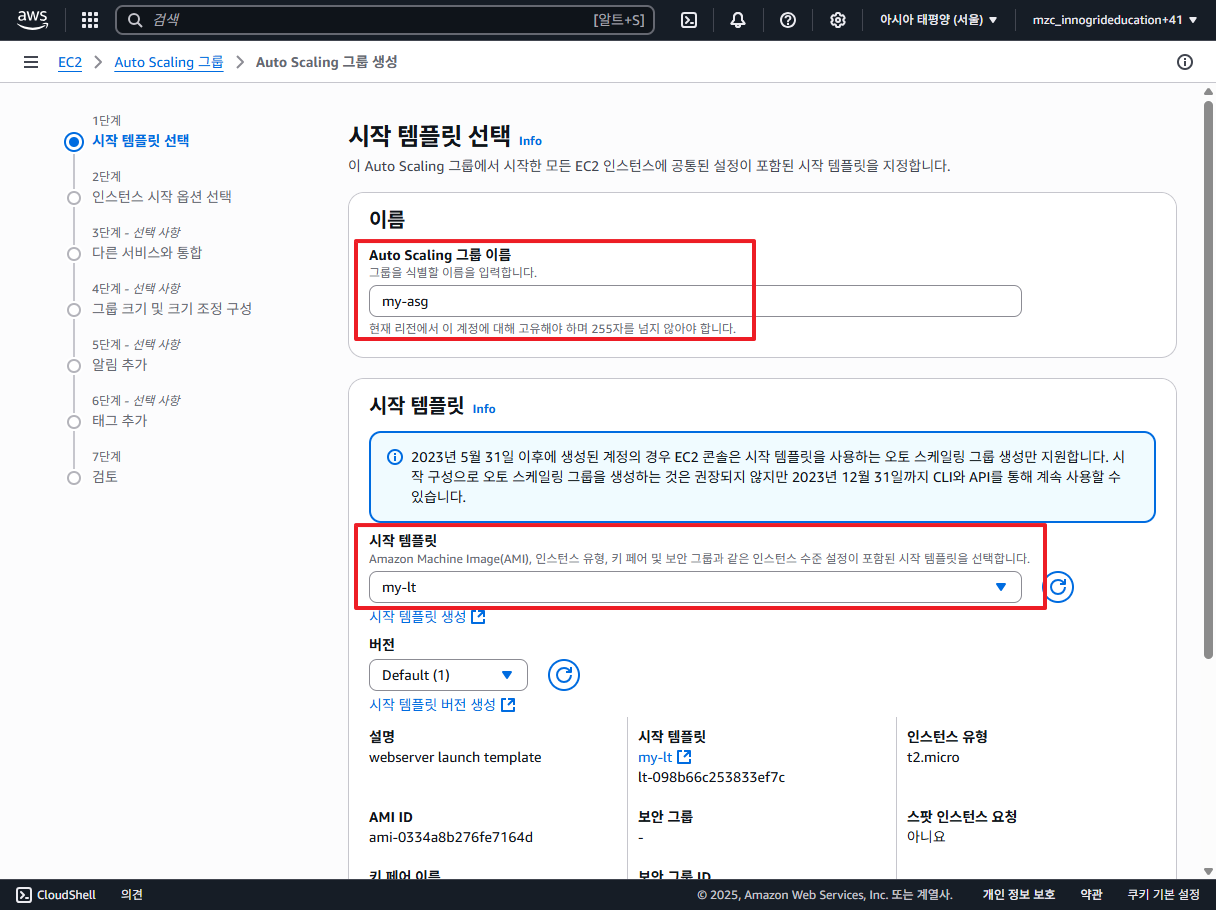The height and width of the screenshot is (910, 1216).
Task: Open the AWS console home logo
Action: tap(33, 19)
